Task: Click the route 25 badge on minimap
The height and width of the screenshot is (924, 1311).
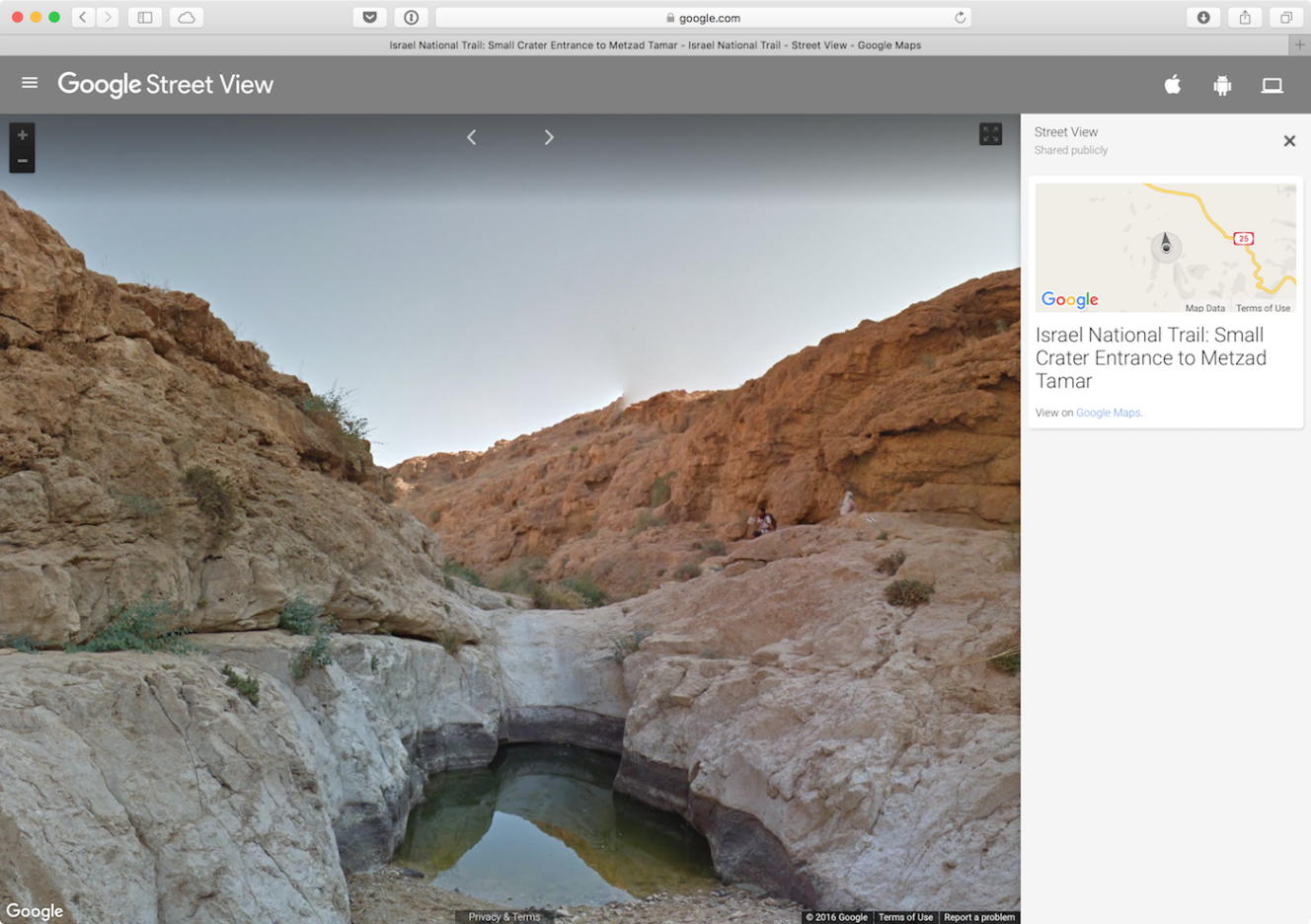Action: click(x=1244, y=238)
